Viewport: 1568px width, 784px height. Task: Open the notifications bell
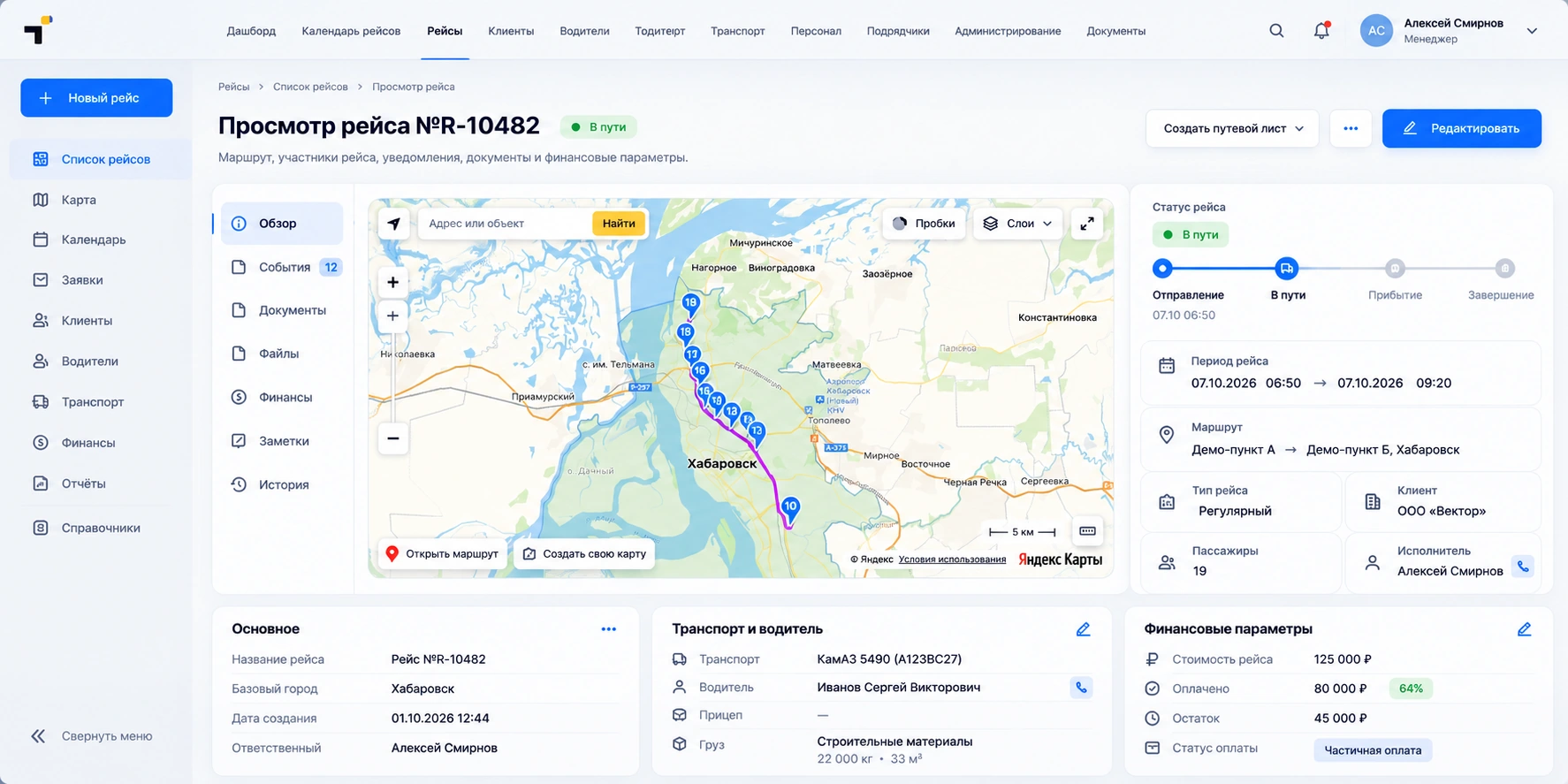click(x=1321, y=31)
